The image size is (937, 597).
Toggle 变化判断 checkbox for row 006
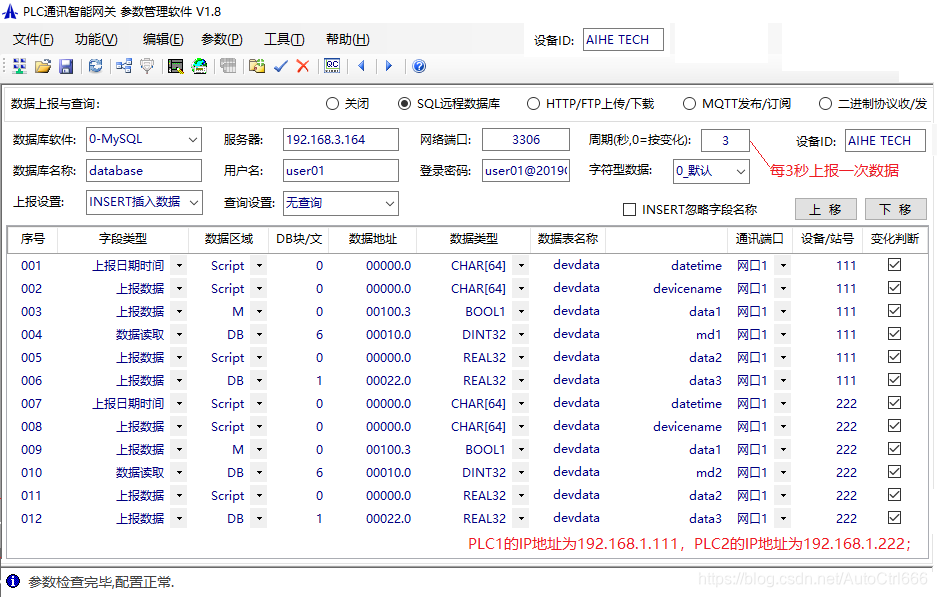895,379
